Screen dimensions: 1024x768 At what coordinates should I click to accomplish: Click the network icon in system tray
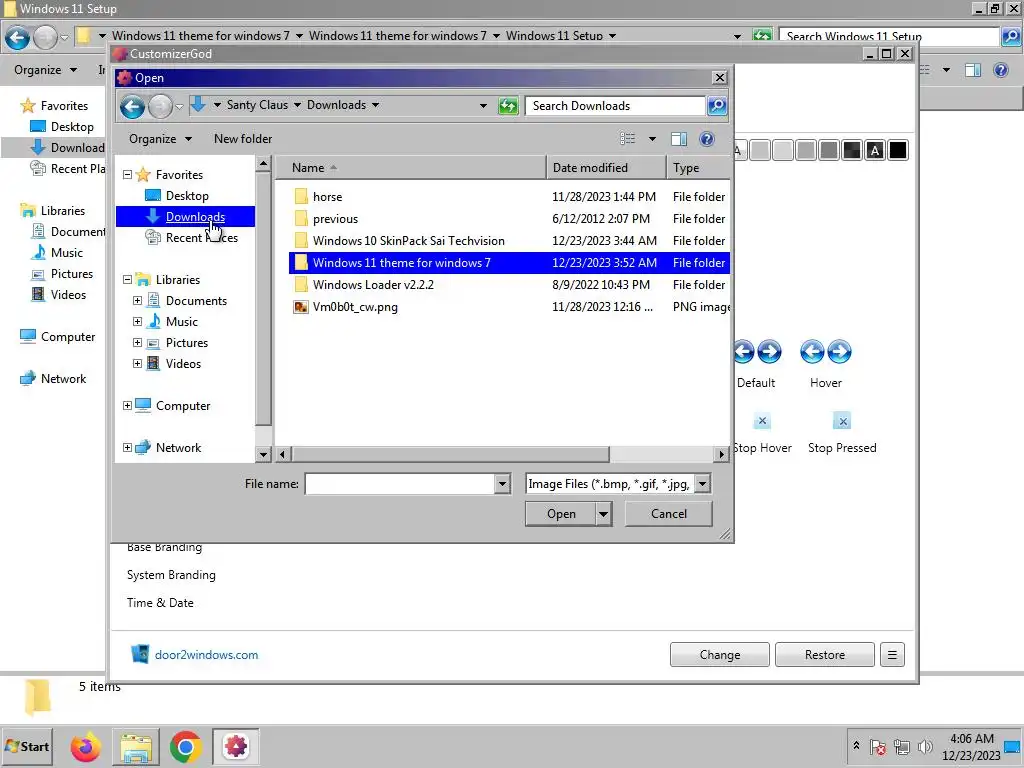(x=902, y=747)
